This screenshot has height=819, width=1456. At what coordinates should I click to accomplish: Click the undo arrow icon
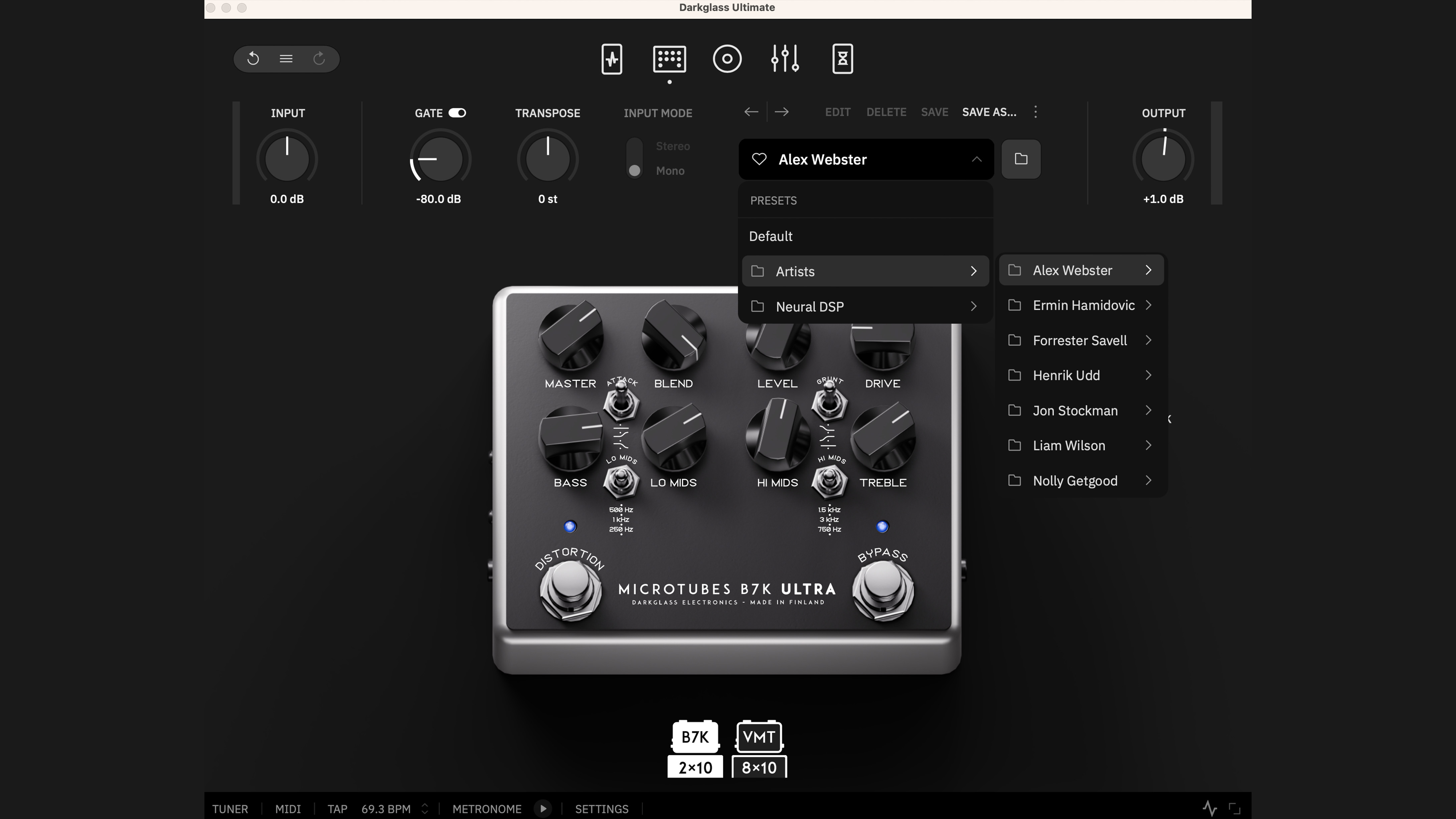pos(253,58)
